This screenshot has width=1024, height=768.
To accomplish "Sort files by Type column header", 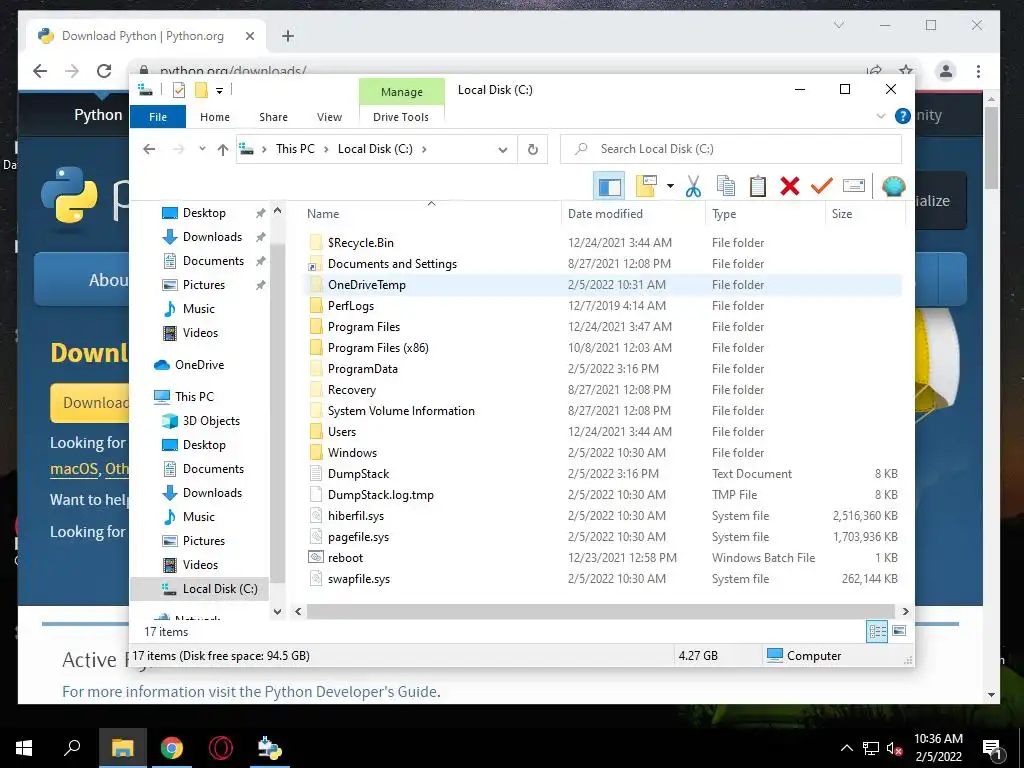I will tap(765, 214).
